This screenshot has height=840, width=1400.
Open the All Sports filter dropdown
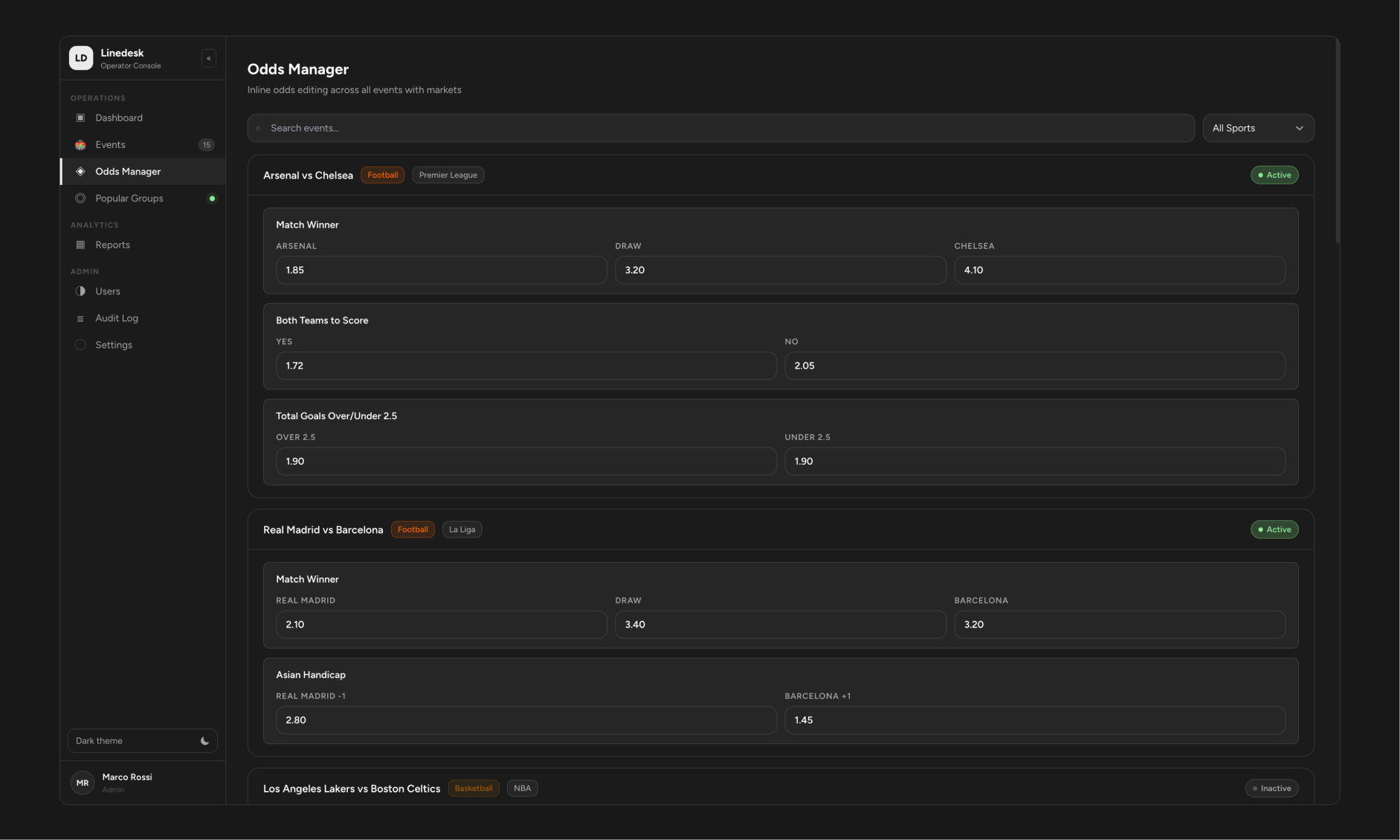(x=1258, y=128)
